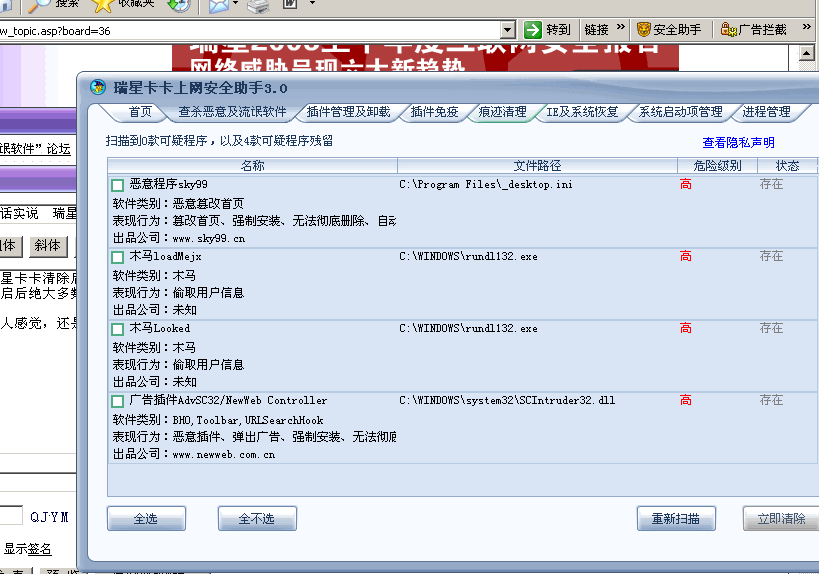This screenshot has width=819, height=574.
Task: Click the captcha input box beside QJYM
Action: point(11,515)
